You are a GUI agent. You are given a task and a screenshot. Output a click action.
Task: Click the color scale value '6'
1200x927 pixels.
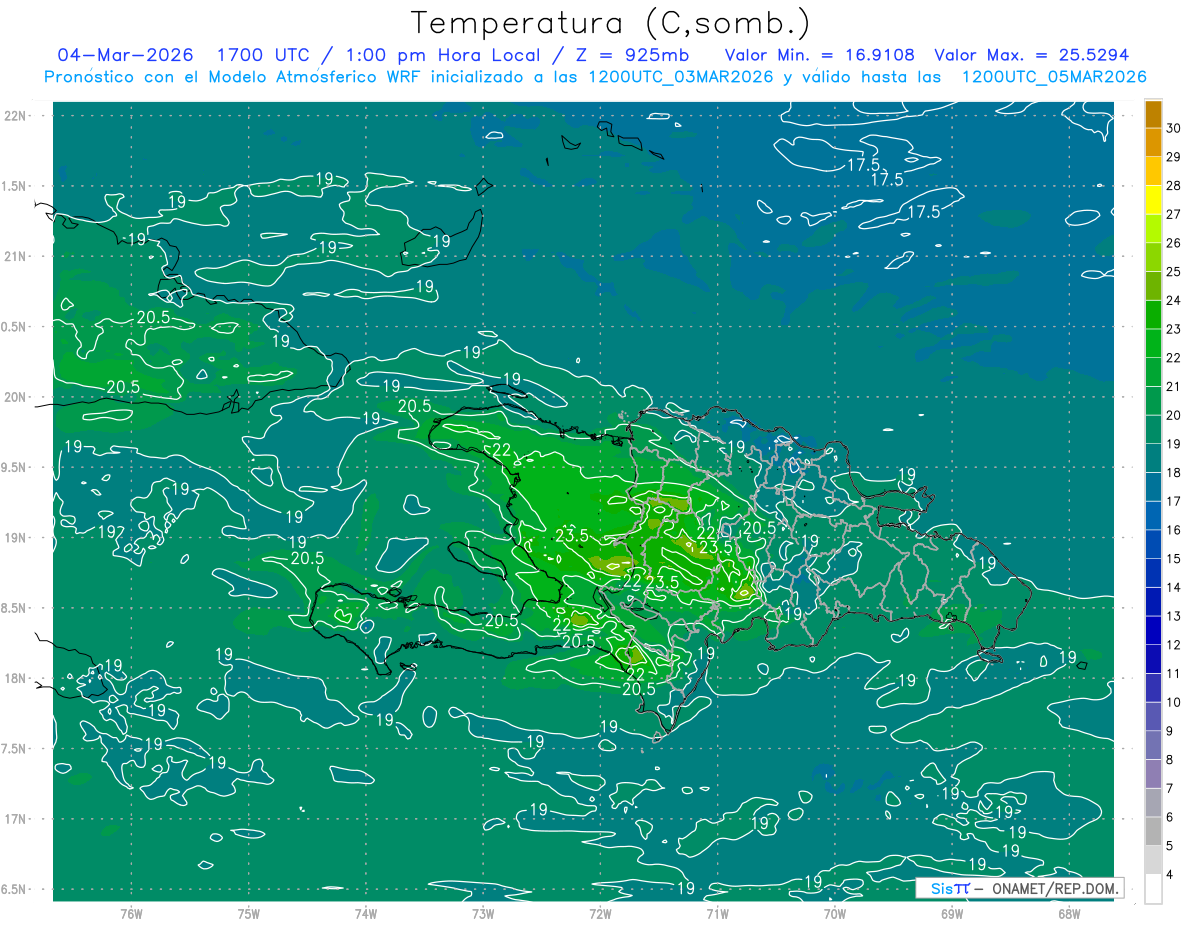1171,817
